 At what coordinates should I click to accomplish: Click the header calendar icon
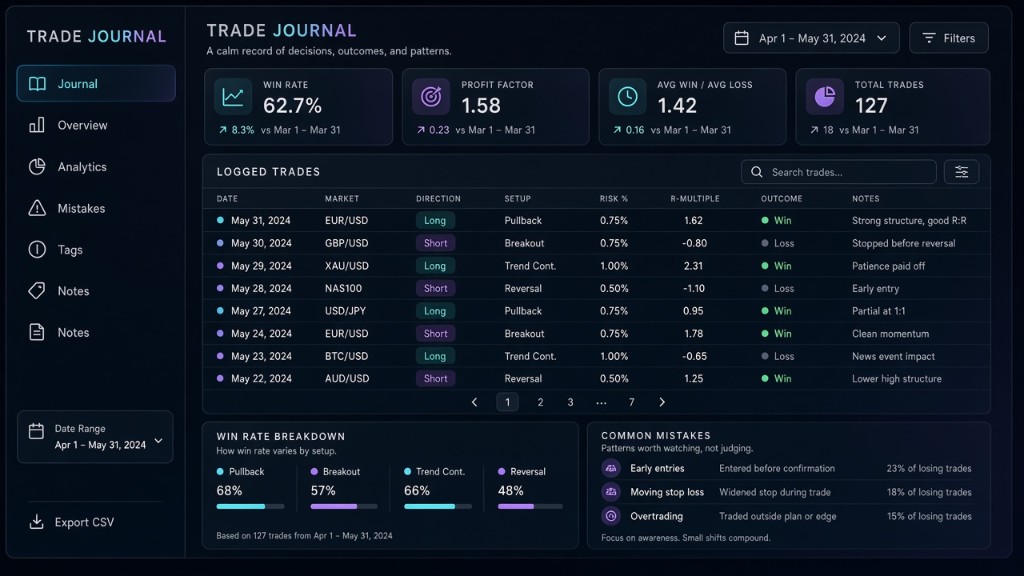[x=741, y=38]
